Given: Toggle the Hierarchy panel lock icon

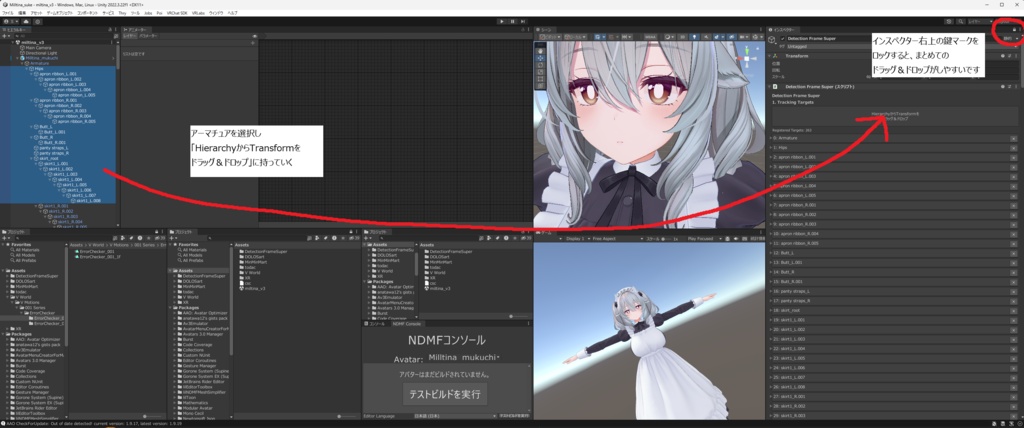Looking at the screenshot, I should pyautogui.click(x=110, y=29).
